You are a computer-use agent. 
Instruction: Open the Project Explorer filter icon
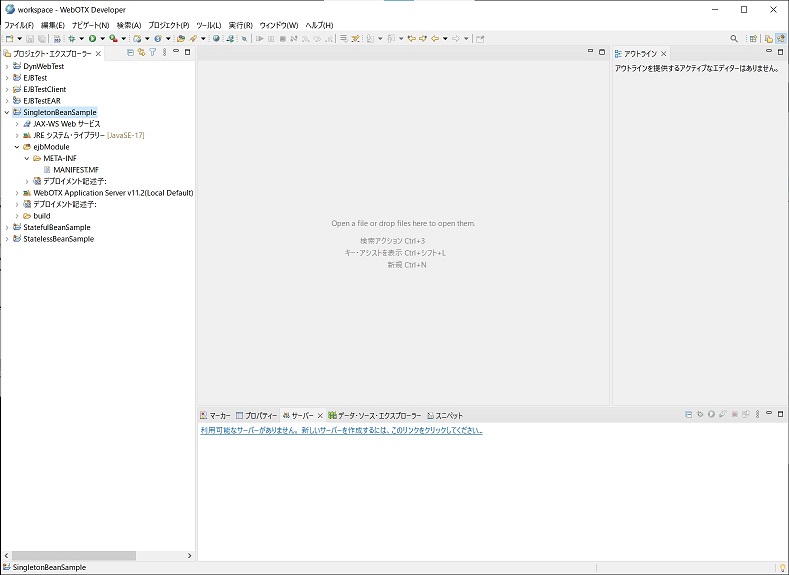pyautogui.click(x=152, y=52)
